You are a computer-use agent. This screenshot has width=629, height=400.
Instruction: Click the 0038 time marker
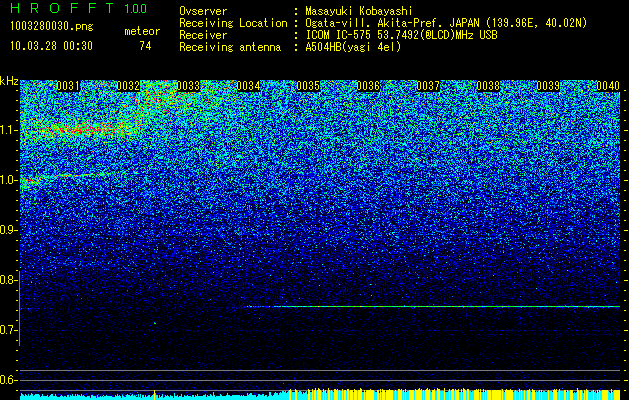pyautogui.click(x=488, y=86)
